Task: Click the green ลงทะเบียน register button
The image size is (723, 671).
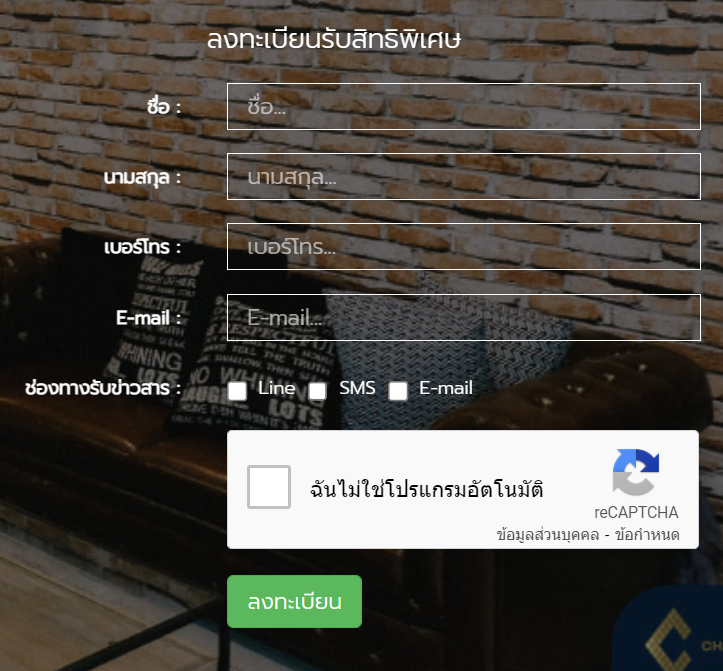Action: pyautogui.click(x=294, y=601)
